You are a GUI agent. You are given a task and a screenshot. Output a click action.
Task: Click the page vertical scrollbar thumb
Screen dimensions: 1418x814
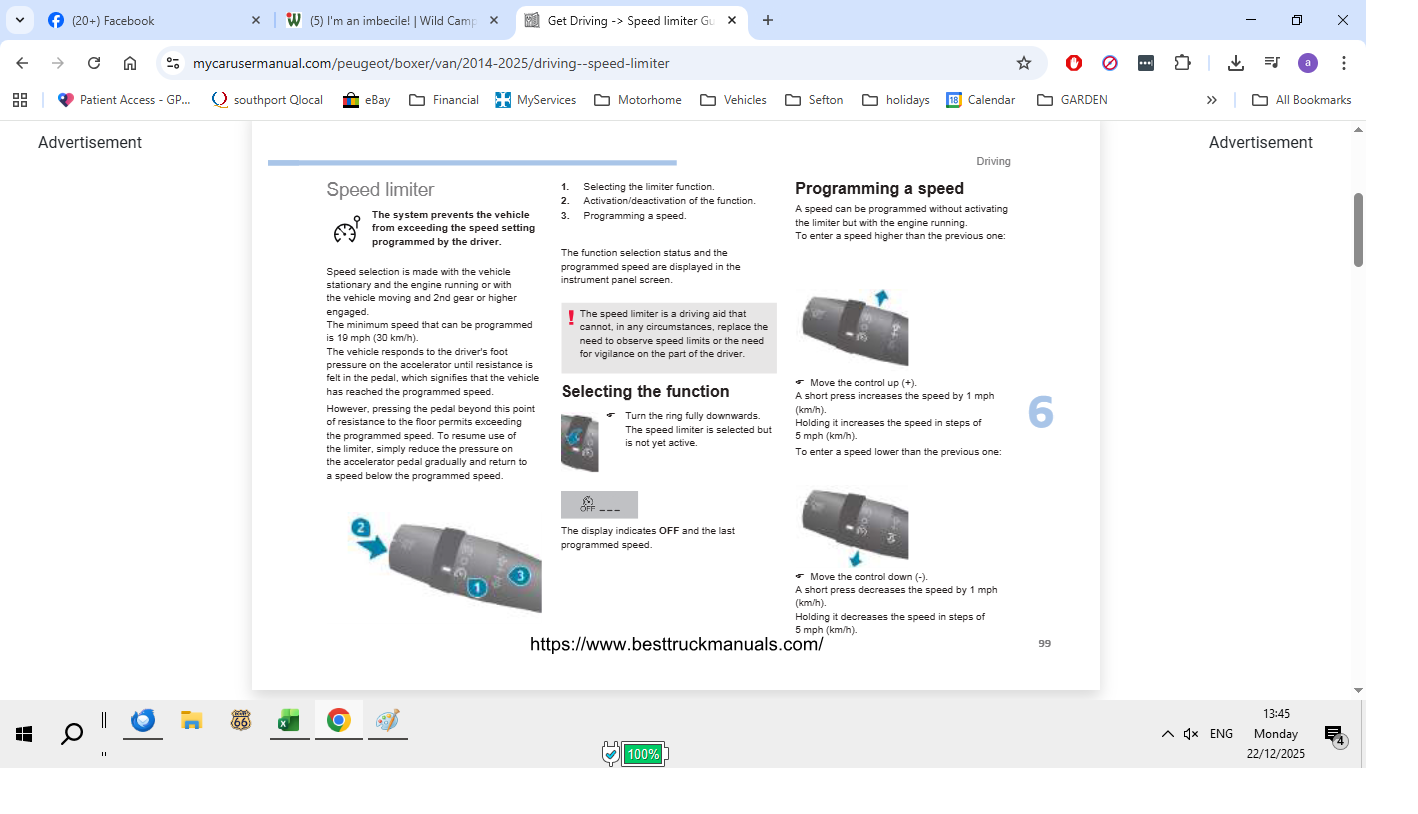[x=1358, y=230]
